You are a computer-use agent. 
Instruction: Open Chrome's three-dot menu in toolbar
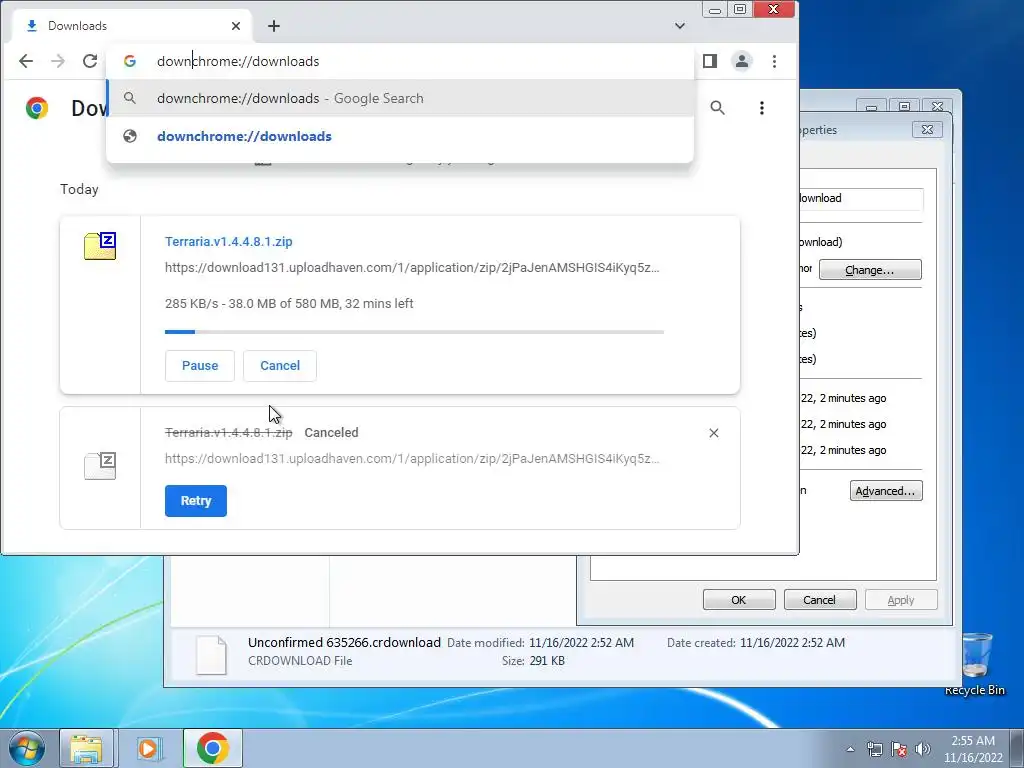pos(775,61)
